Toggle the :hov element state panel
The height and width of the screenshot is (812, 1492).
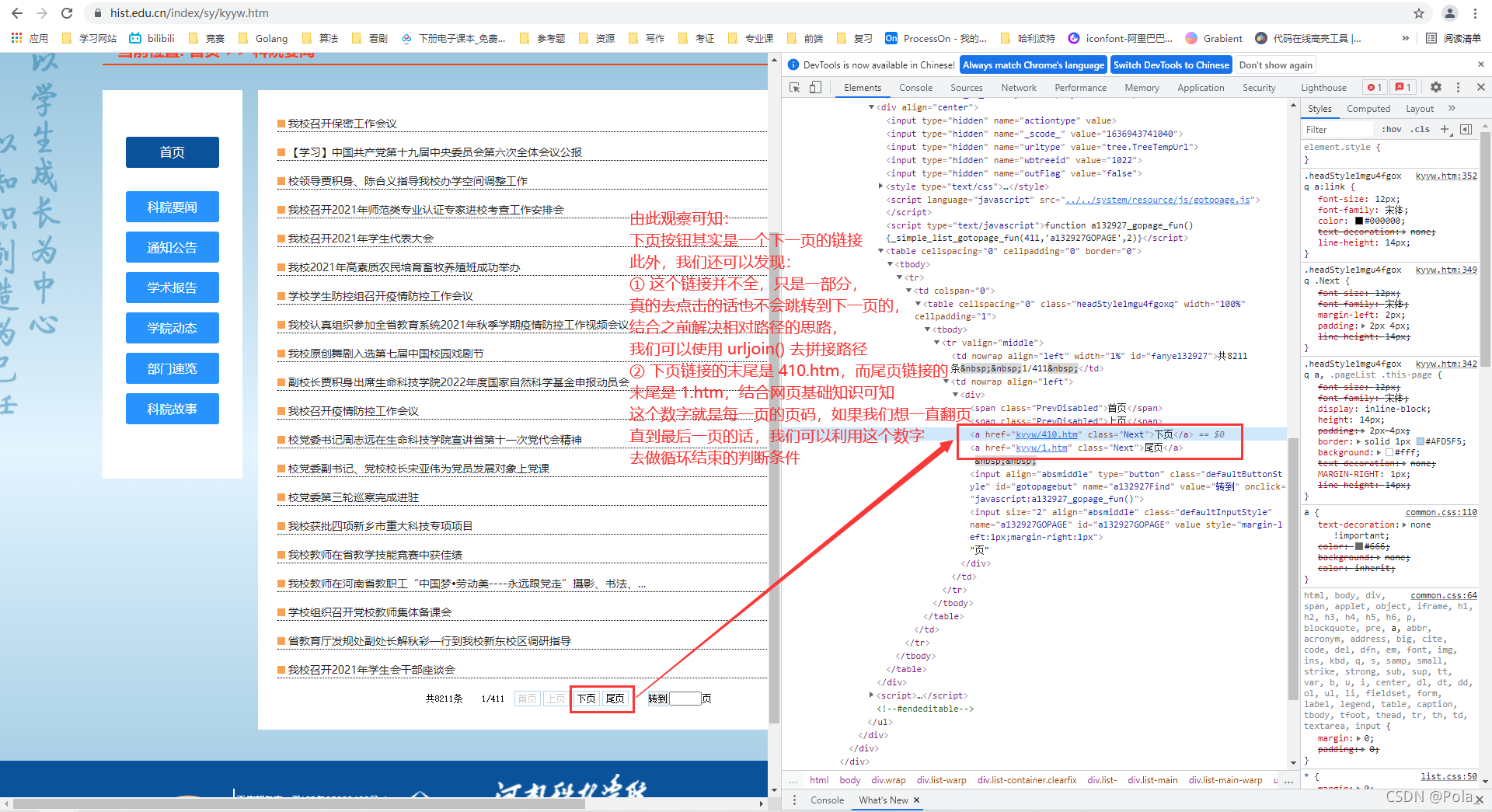click(x=1392, y=129)
